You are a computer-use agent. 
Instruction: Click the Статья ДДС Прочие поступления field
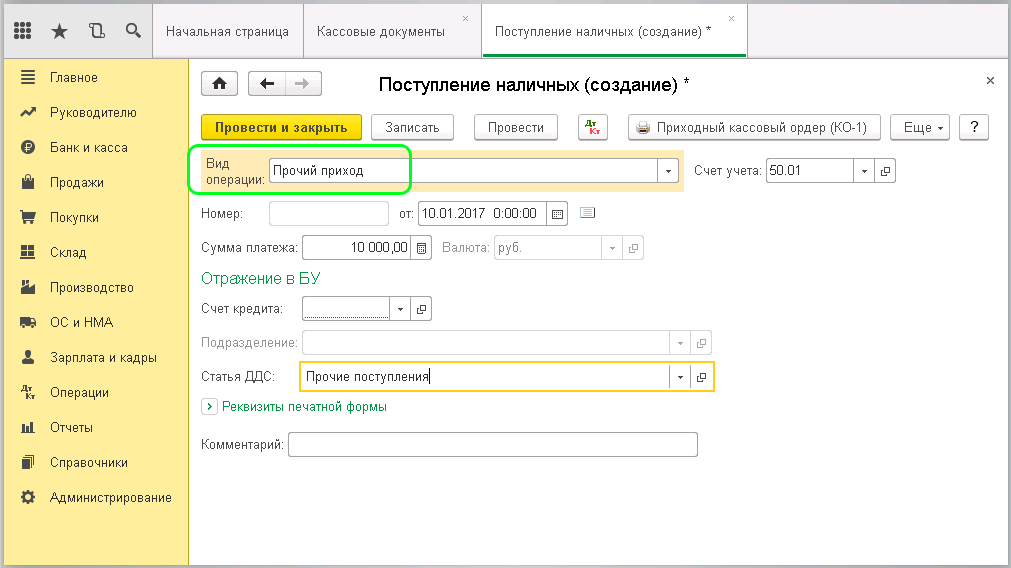[485, 377]
